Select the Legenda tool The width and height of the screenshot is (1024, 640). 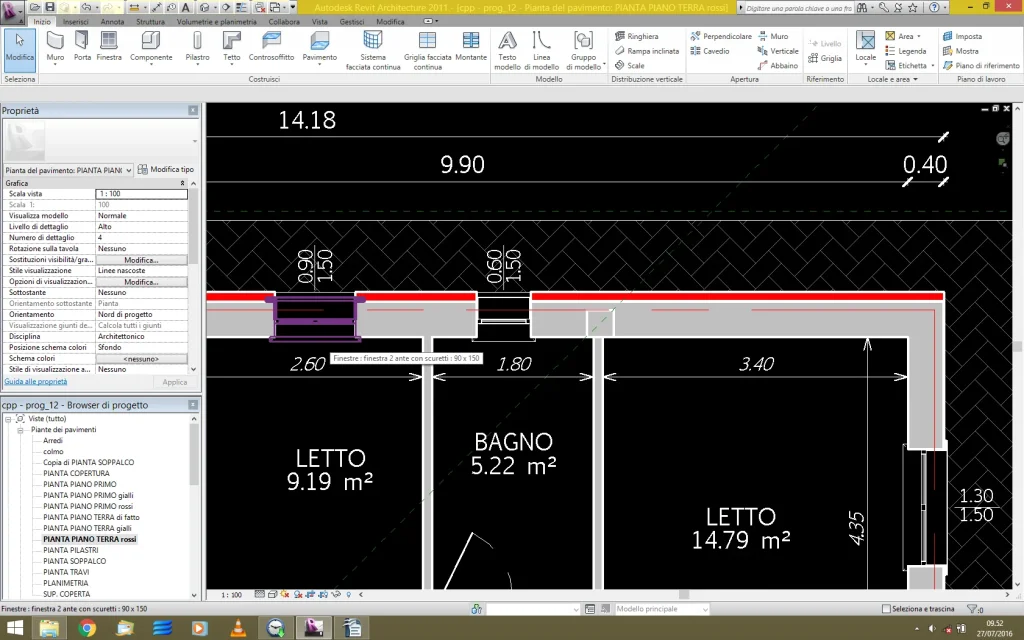906,51
